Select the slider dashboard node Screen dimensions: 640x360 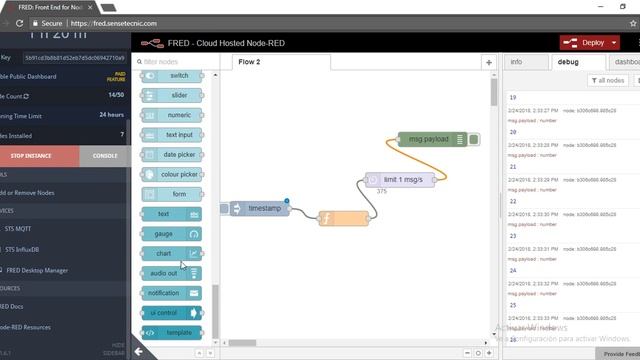pyautogui.click(x=171, y=96)
